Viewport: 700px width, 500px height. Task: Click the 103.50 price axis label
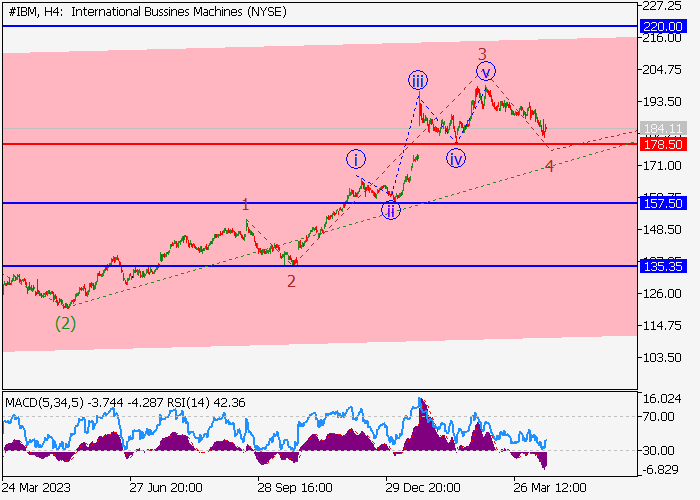[x=662, y=358]
